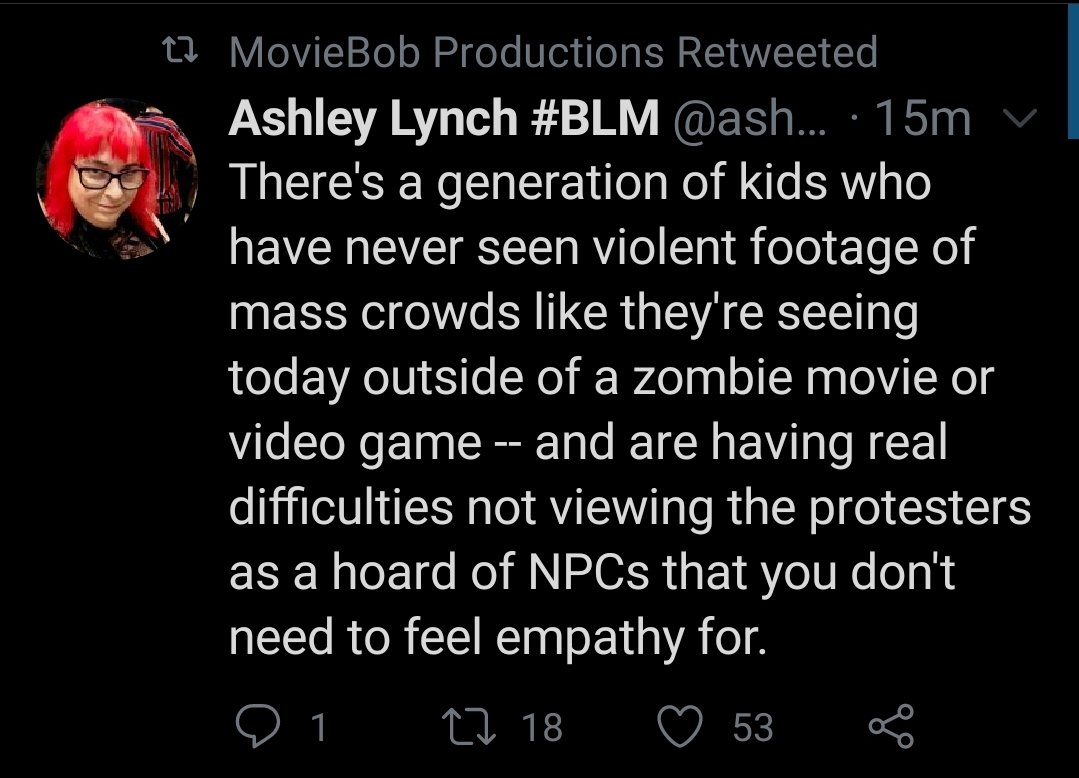Open share options via the share icon
The image size is (1079, 778).
pyautogui.click(x=891, y=726)
